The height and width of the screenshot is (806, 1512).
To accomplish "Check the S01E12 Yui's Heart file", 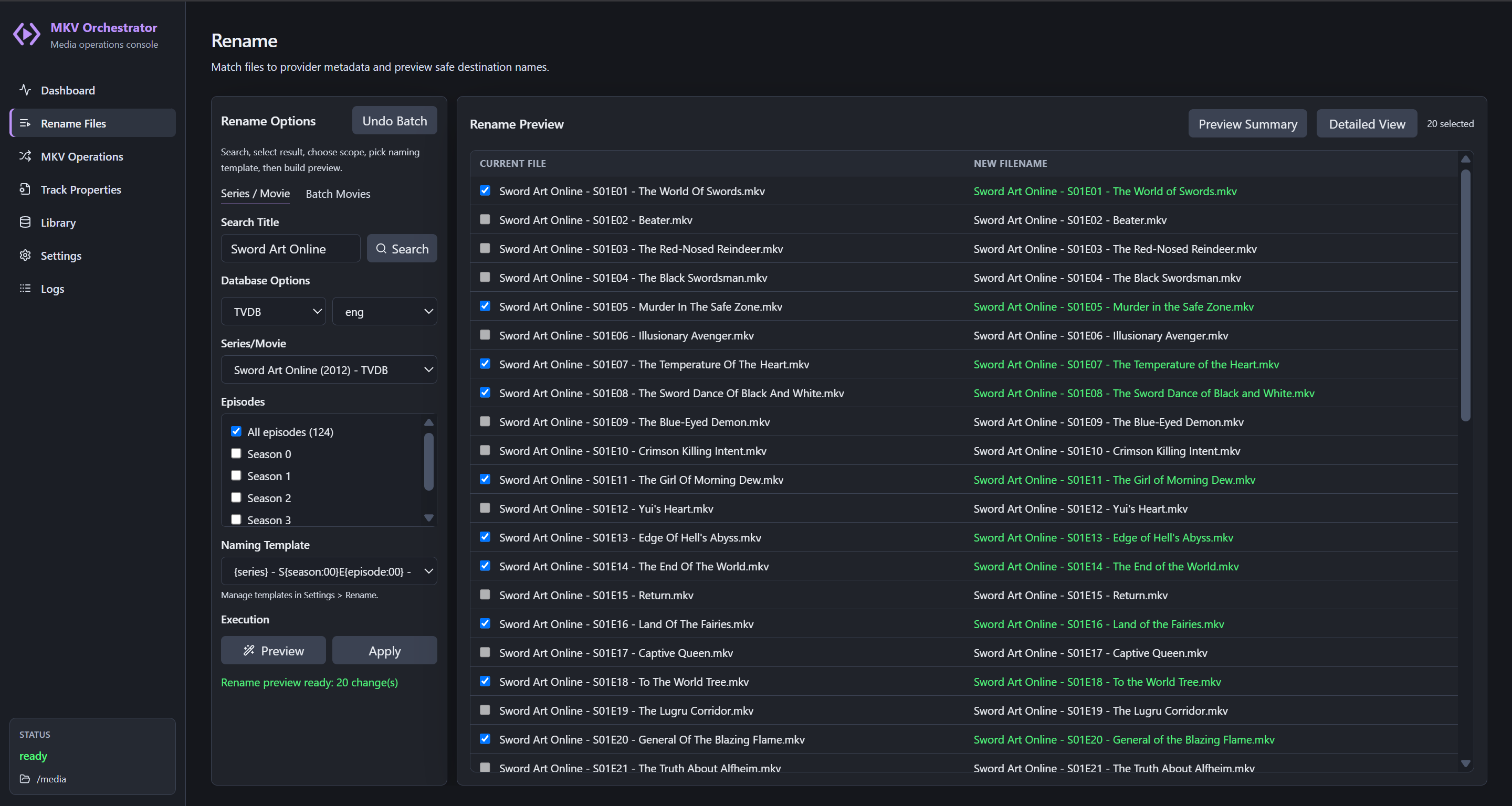I will tap(485, 508).
